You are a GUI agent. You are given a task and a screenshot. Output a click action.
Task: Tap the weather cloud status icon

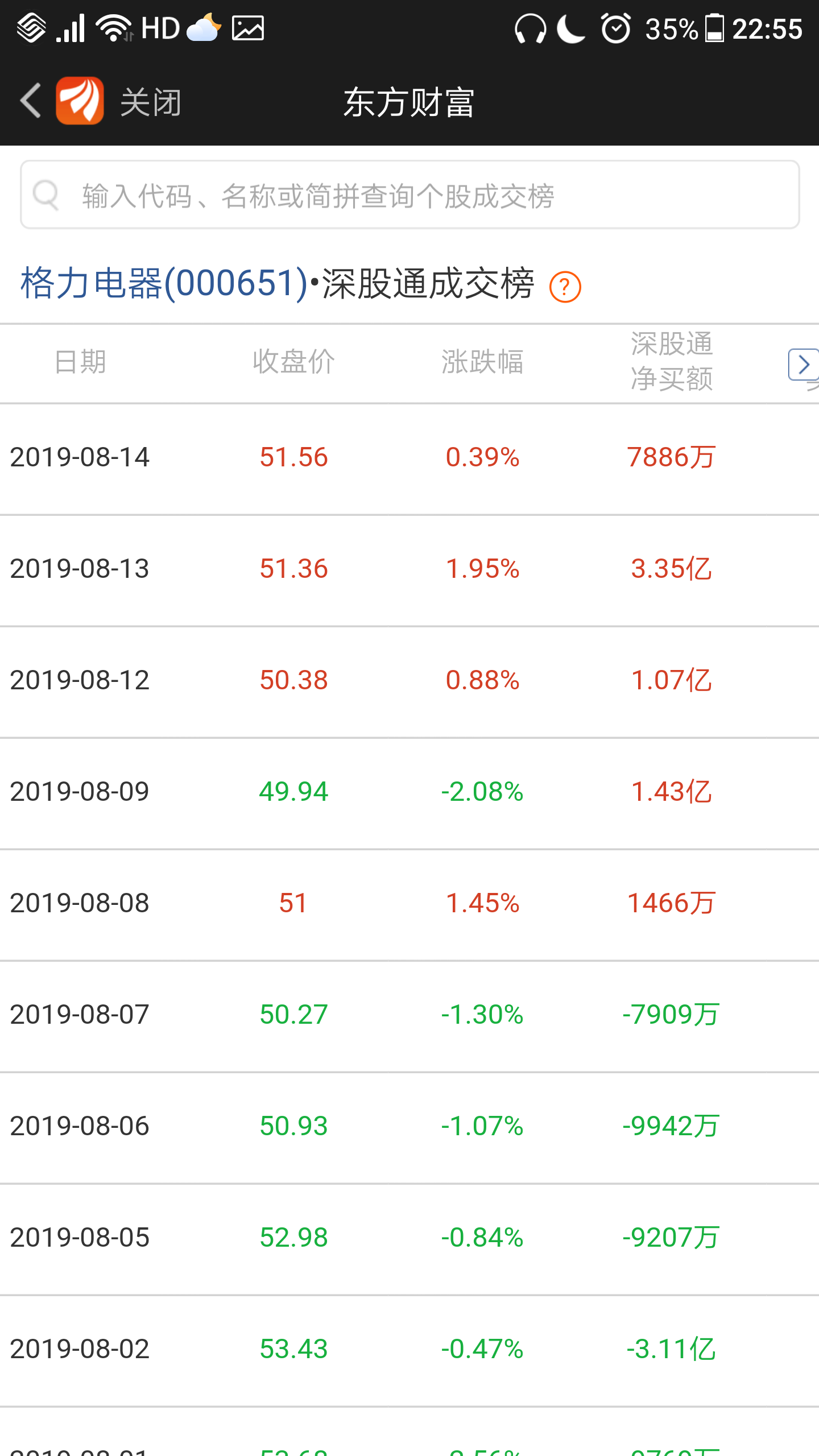click(204, 28)
